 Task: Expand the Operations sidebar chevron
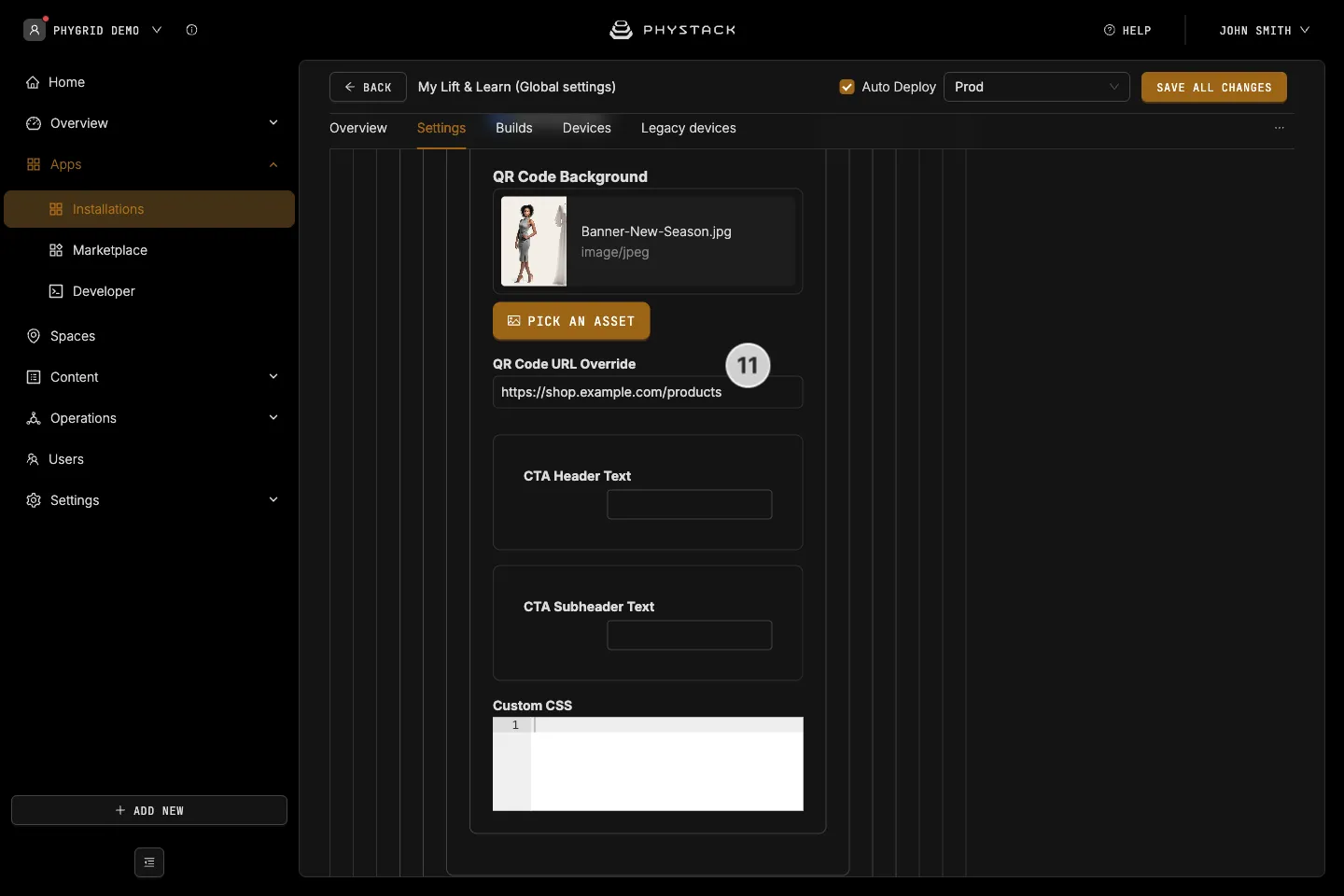[273, 418]
